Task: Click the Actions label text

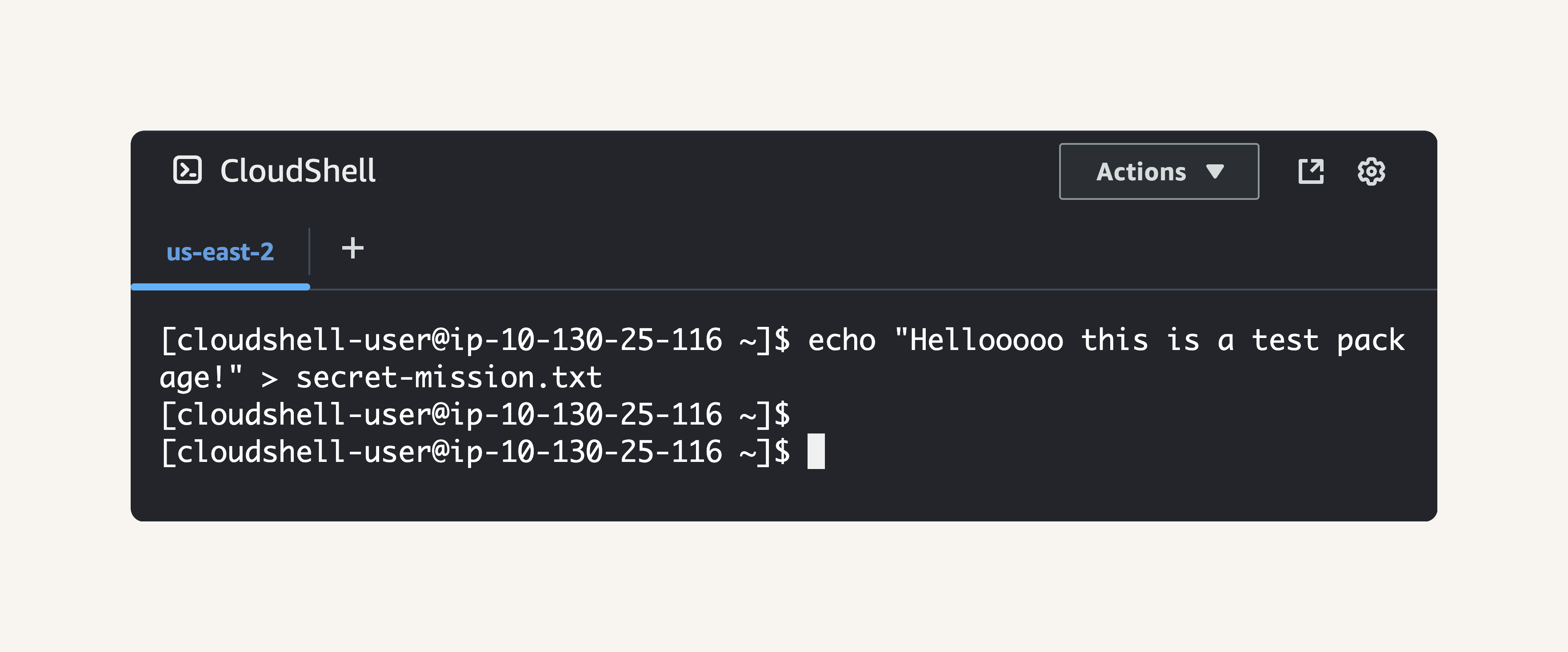Action: pyautogui.click(x=1141, y=171)
